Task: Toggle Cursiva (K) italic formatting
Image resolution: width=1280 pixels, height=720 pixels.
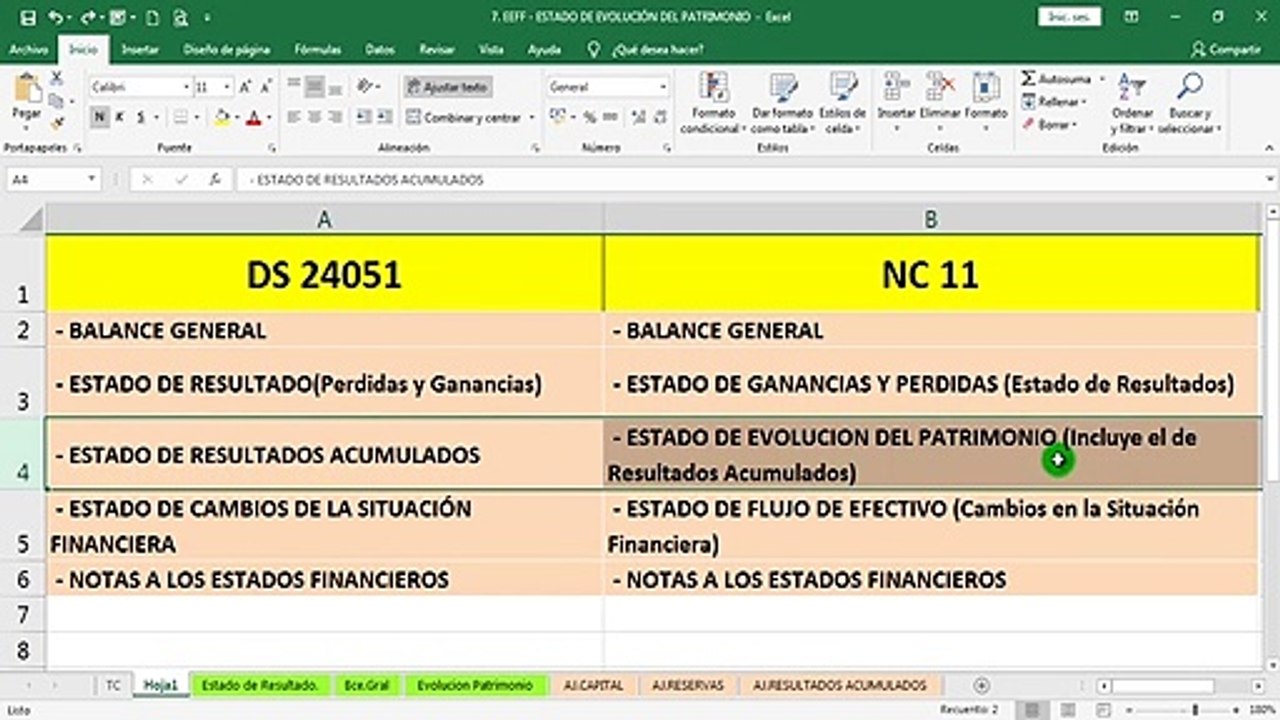Action: [119, 117]
